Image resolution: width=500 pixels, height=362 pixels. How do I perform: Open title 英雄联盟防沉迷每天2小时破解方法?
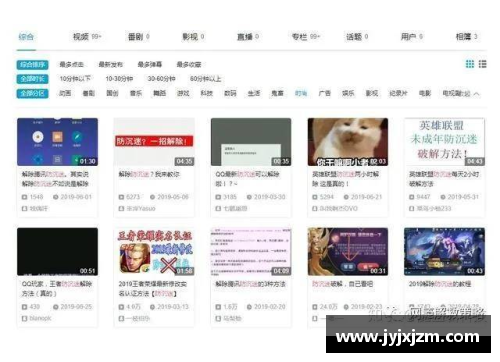pyautogui.click(x=444, y=179)
